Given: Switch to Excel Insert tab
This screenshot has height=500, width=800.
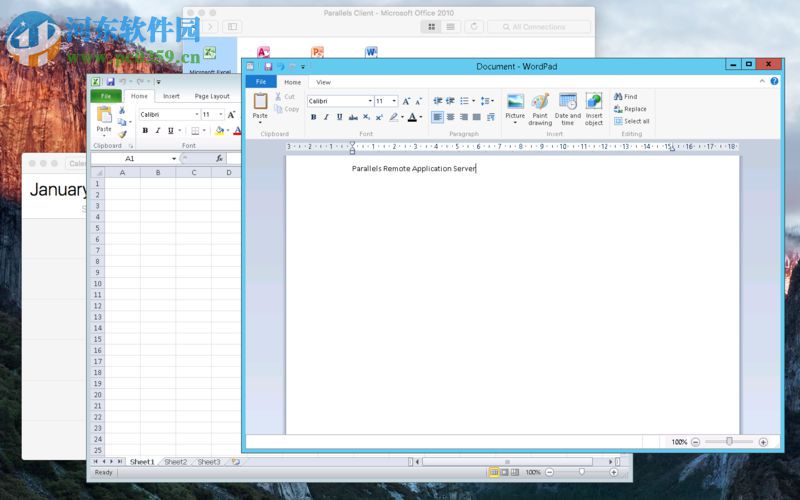Looking at the screenshot, I should [x=171, y=96].
